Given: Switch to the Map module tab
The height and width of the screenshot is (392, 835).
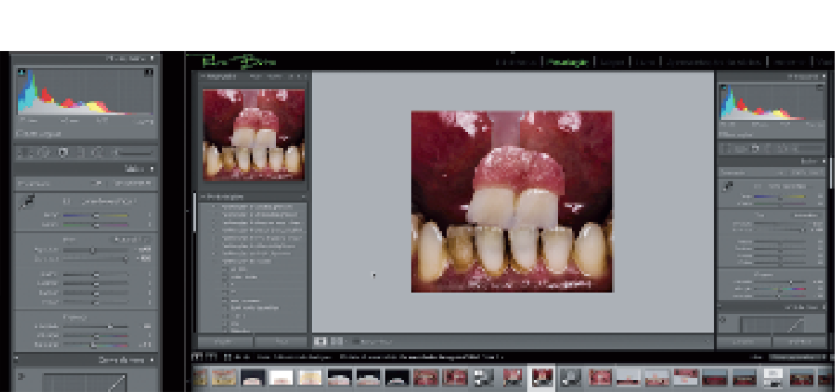Looking at the screenshot, I should [x=612, y=62].
